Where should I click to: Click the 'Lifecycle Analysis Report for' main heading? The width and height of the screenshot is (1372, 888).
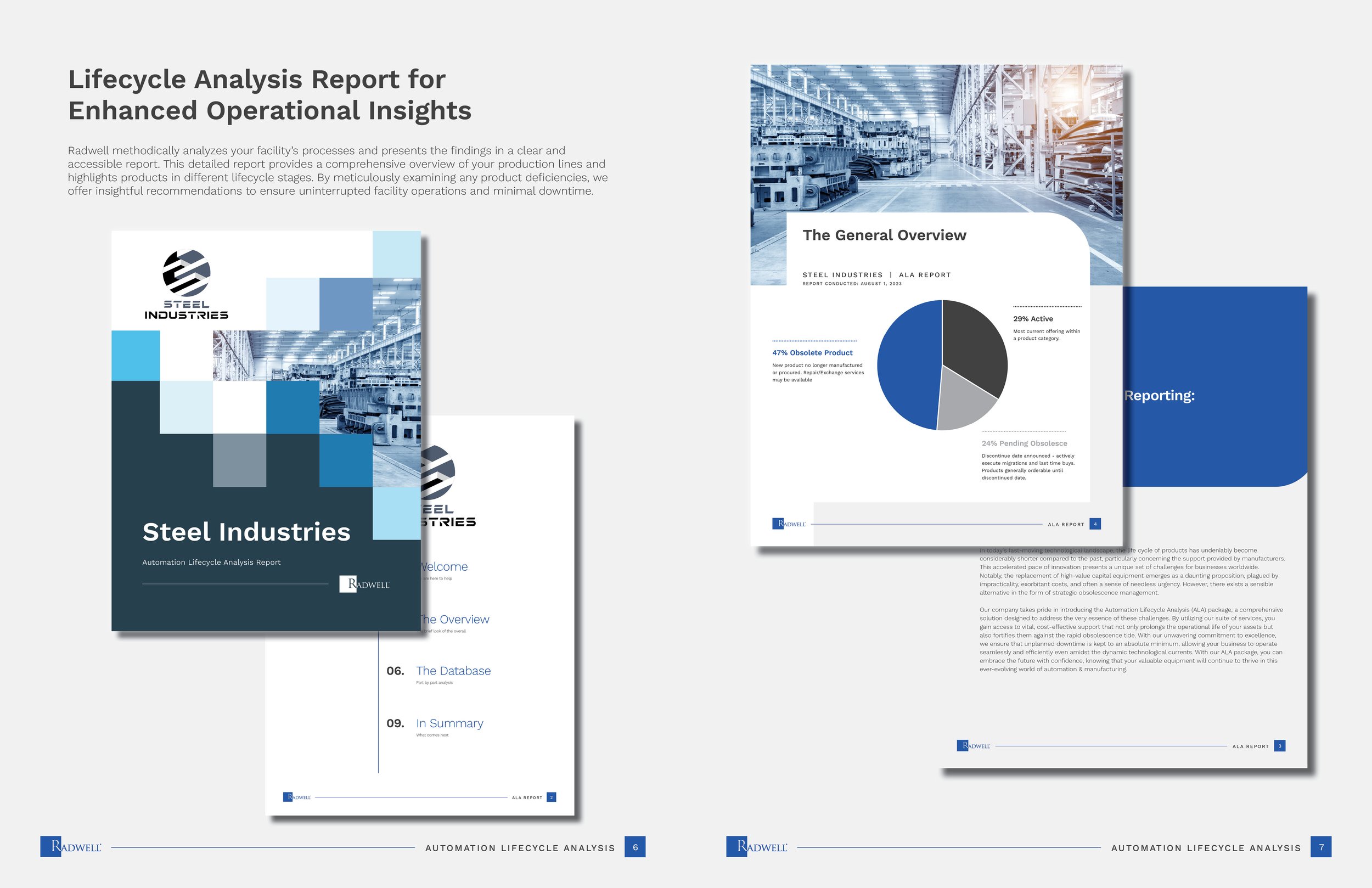click(x=256, y=79)
